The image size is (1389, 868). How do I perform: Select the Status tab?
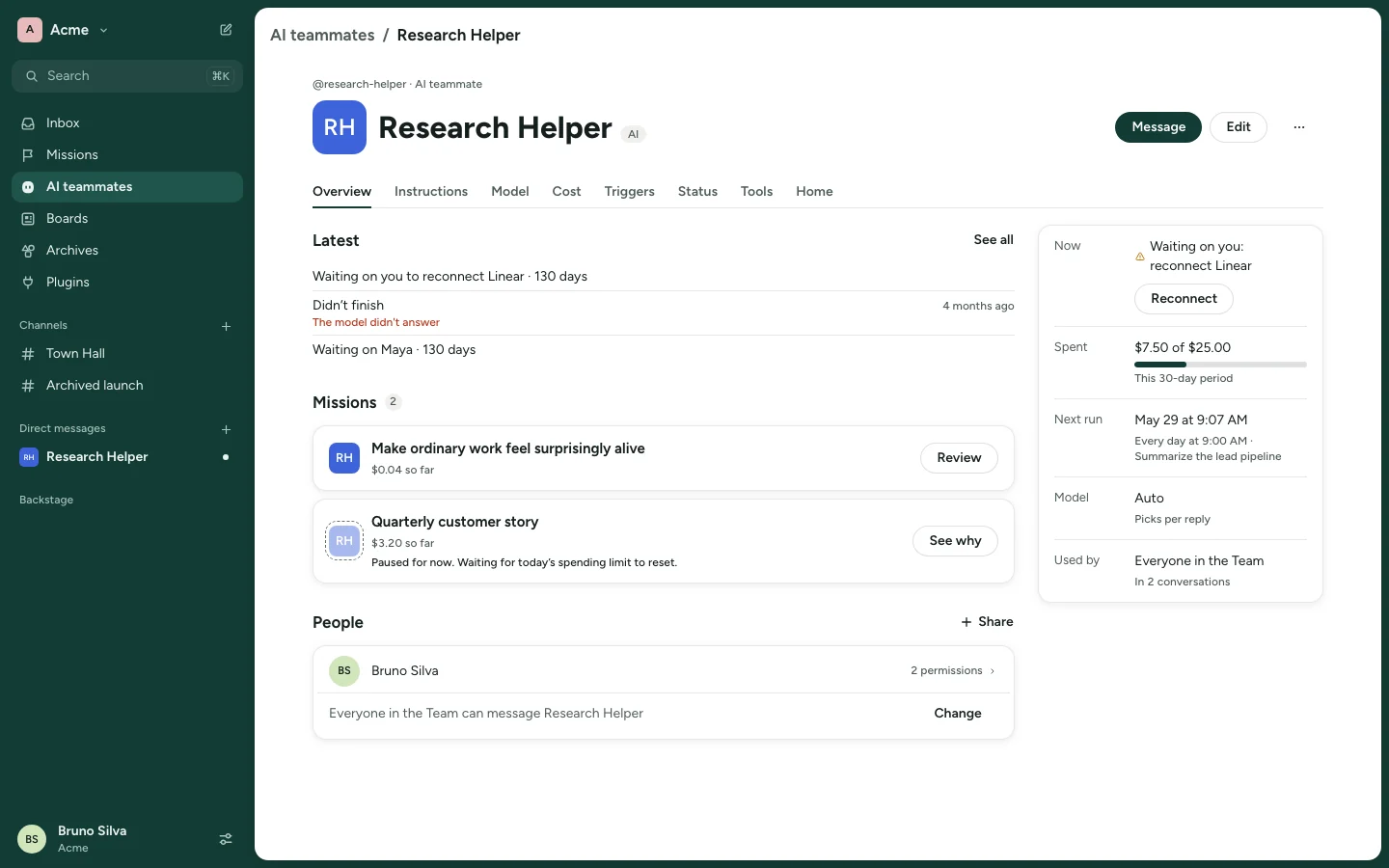click(x=697, y=192)
